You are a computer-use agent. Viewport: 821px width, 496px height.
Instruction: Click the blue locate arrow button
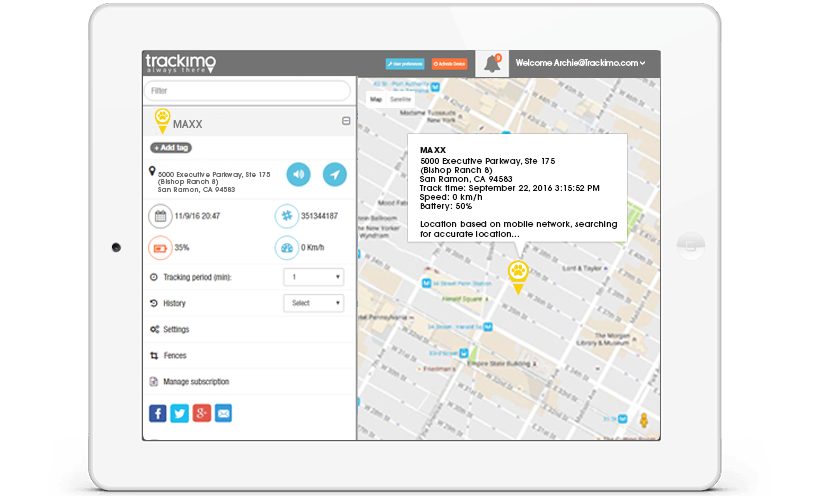(335, 174)
